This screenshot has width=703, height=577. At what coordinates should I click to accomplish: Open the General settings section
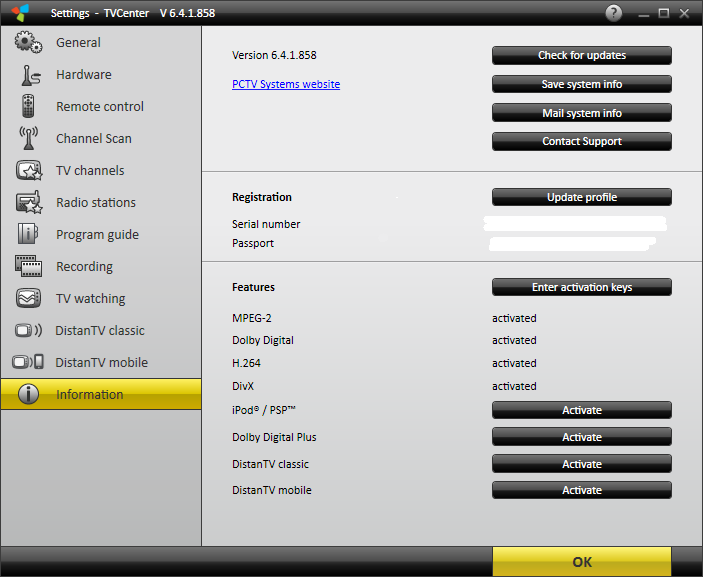pos(101,43)
